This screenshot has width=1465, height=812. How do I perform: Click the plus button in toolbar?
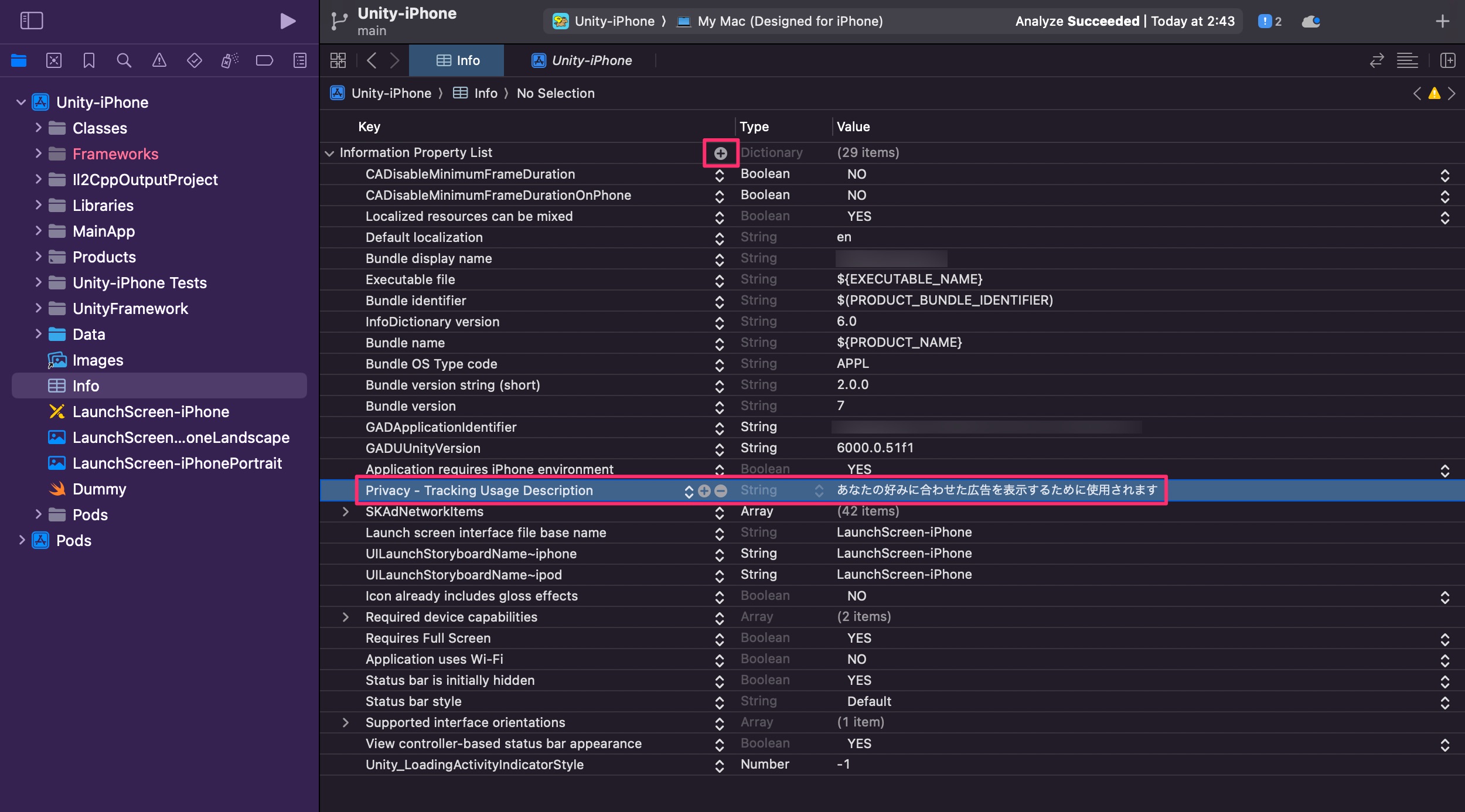(x=1443, y=22)
